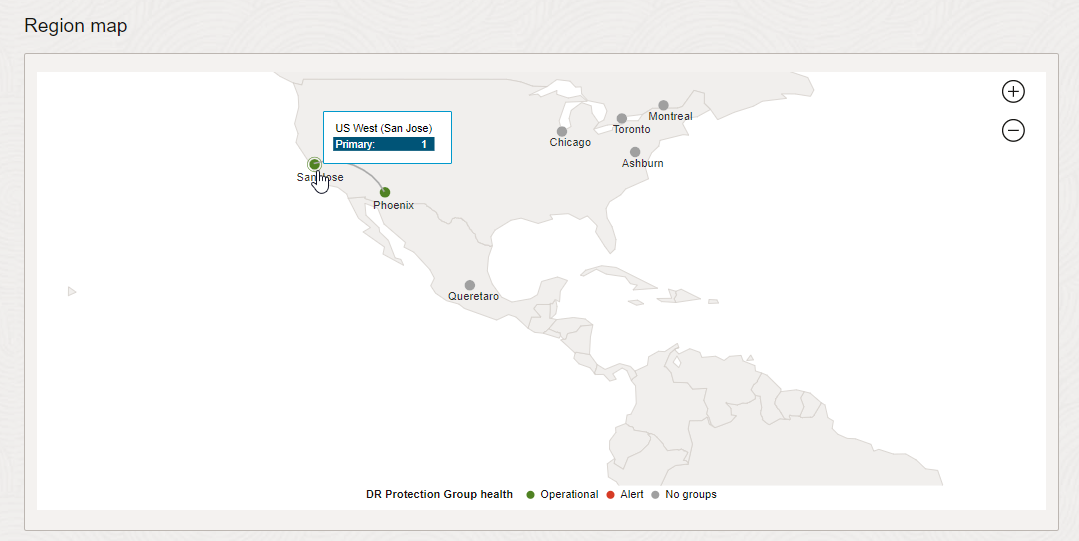Choose the Queretaro region marker dot
Image resolution: width=1079 pixels, height=541 pixels.
pyautogui.click(x=470, y=285)
